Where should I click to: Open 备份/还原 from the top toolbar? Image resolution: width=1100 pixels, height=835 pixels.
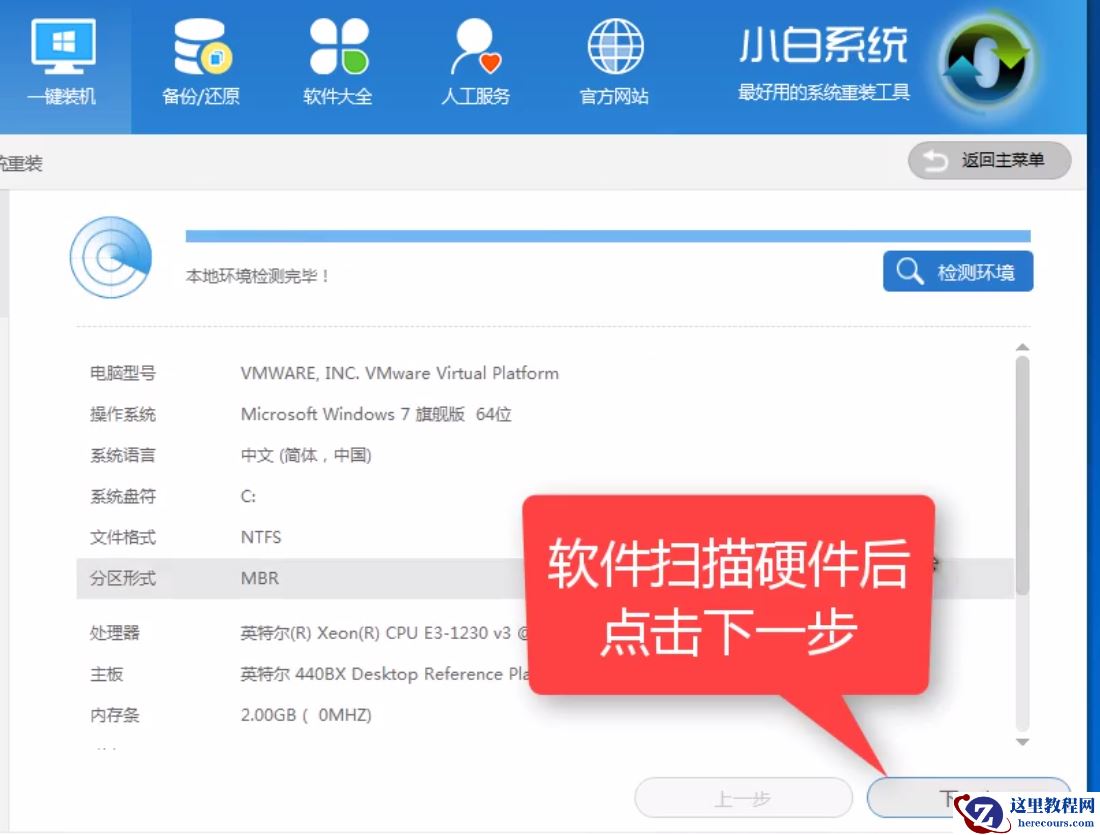pyautogui.click(x=200, y=60)
